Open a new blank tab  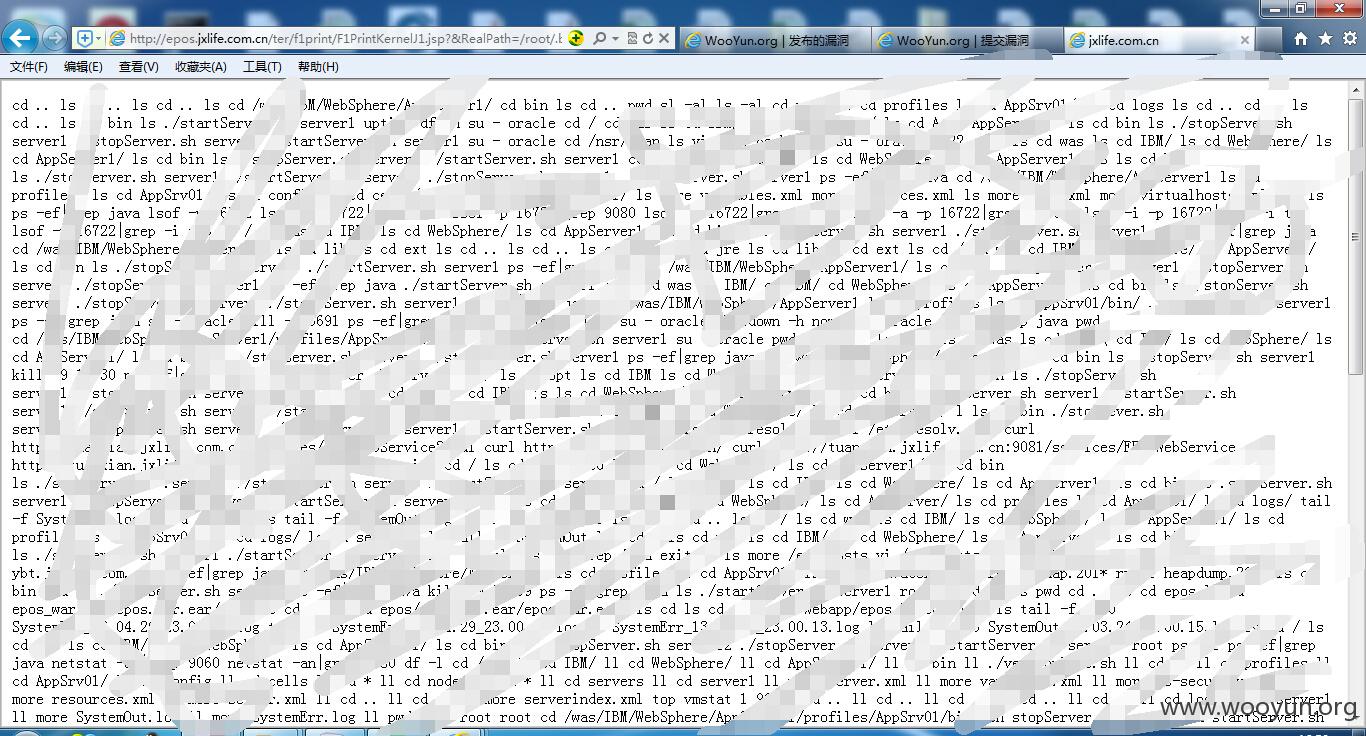pos(1269,40)
